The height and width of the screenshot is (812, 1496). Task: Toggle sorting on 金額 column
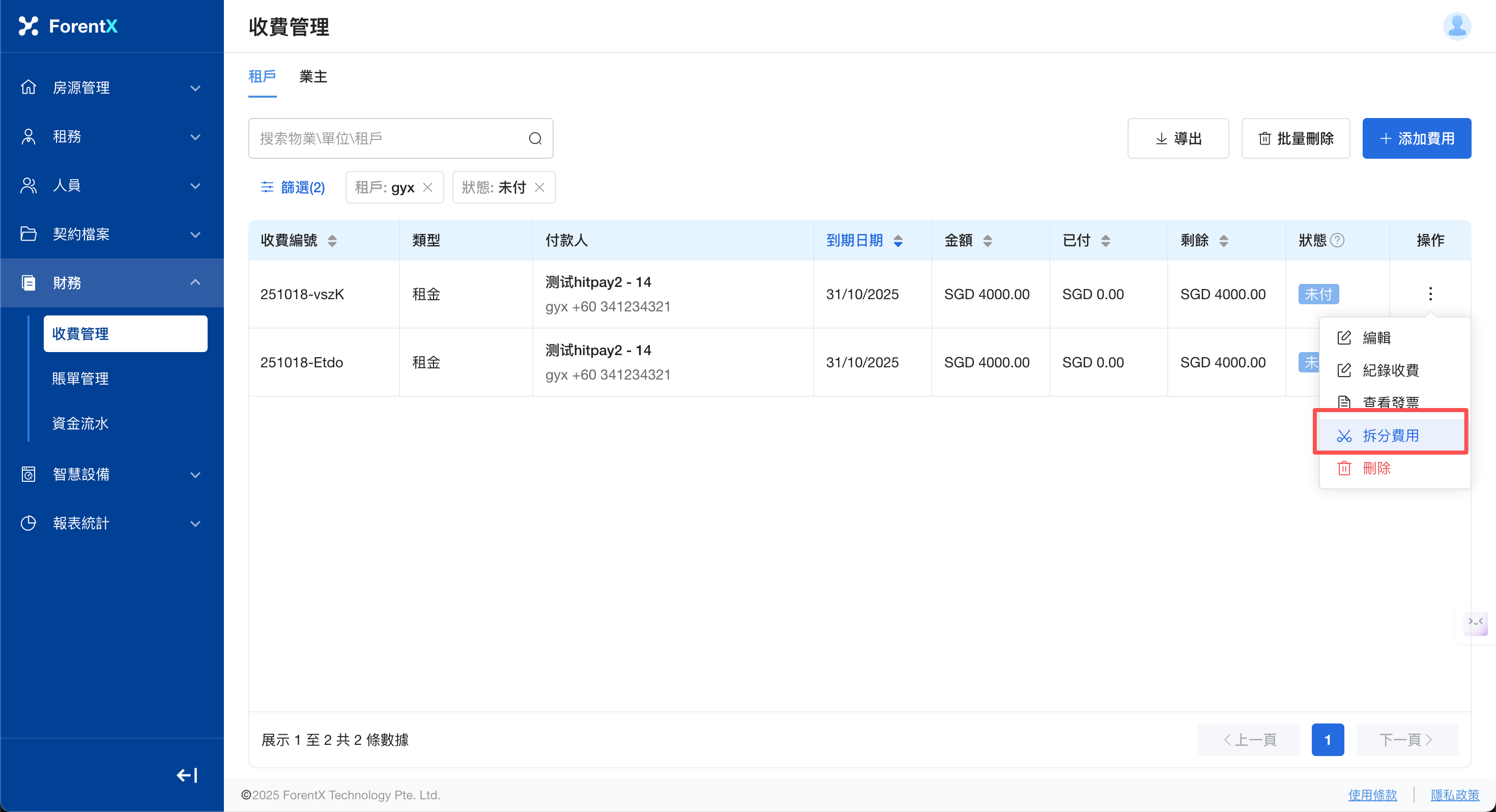[987, 241]
